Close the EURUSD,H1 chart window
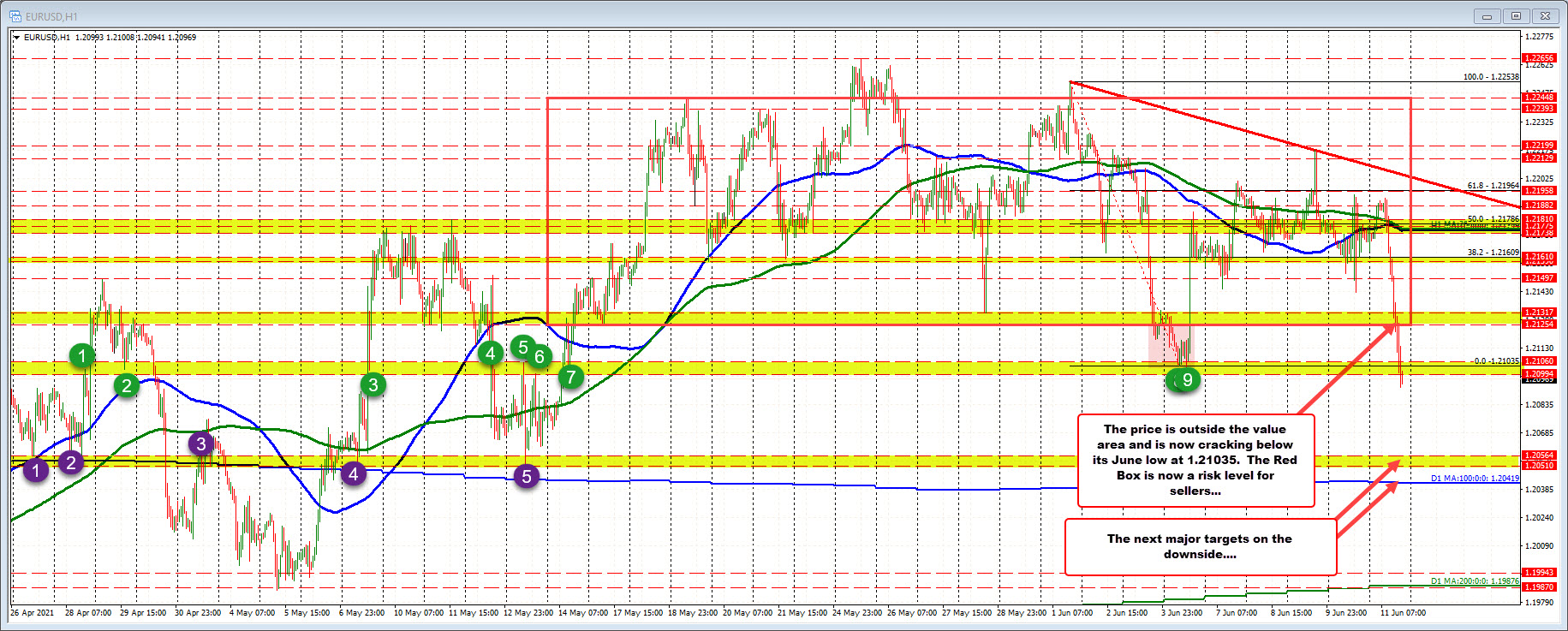 (x=1546, y=16)
